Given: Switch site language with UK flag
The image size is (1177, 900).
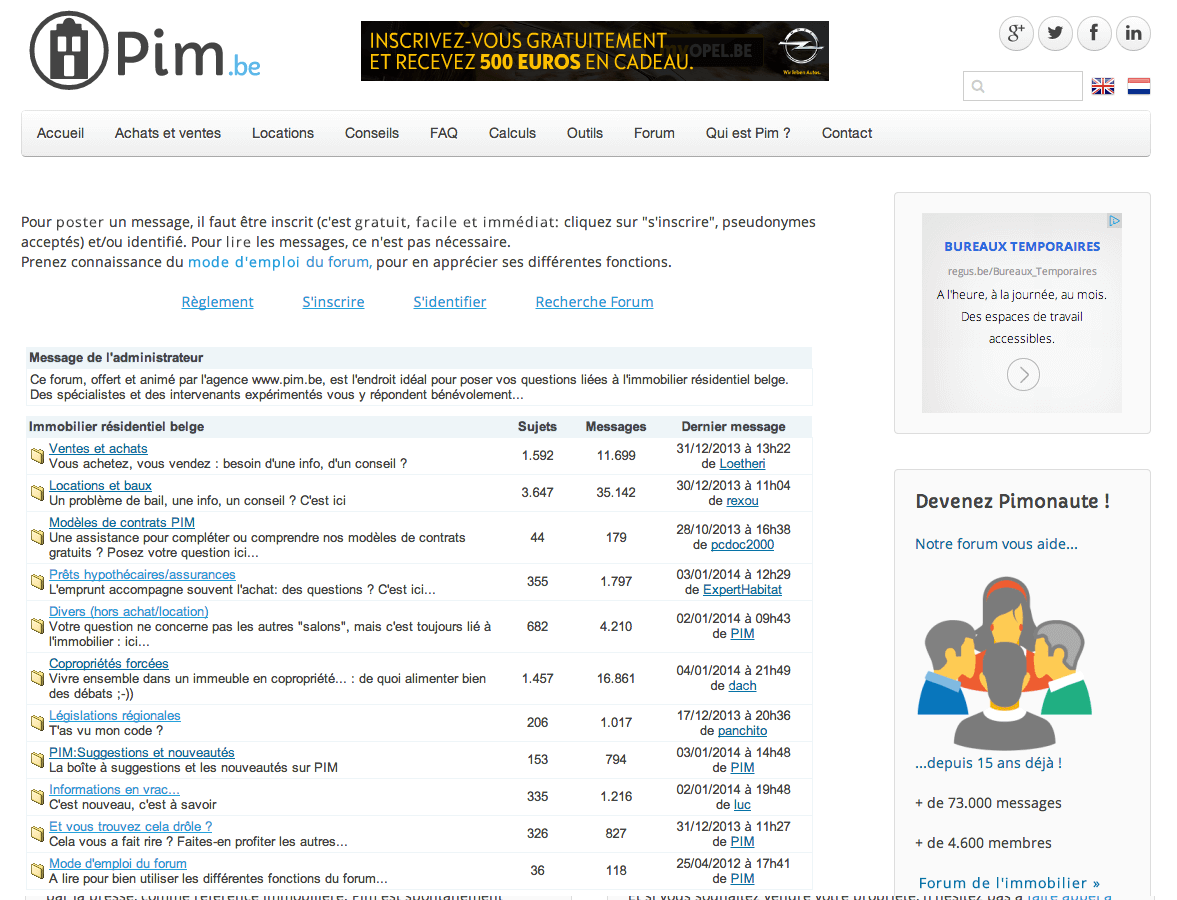Looking at the screenshot, I should [1103, 86].
